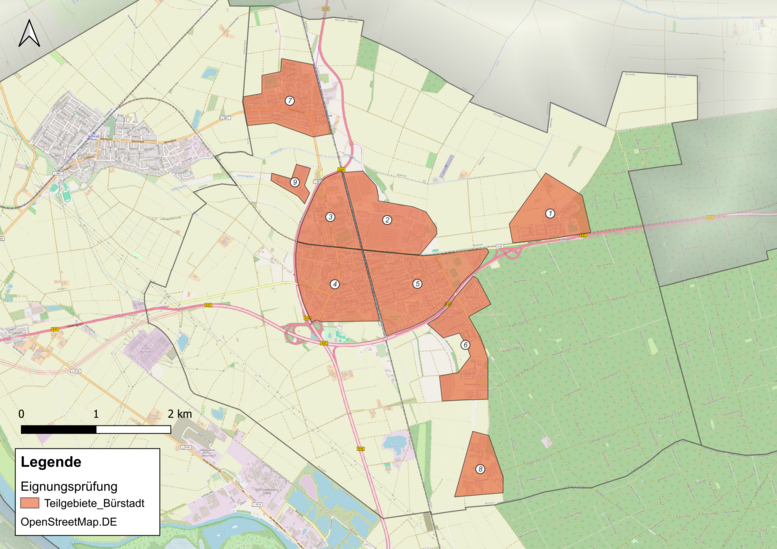Click the '0' scale bar label
The width and height of the screenshot is (777, 549).
click(22, 413)
